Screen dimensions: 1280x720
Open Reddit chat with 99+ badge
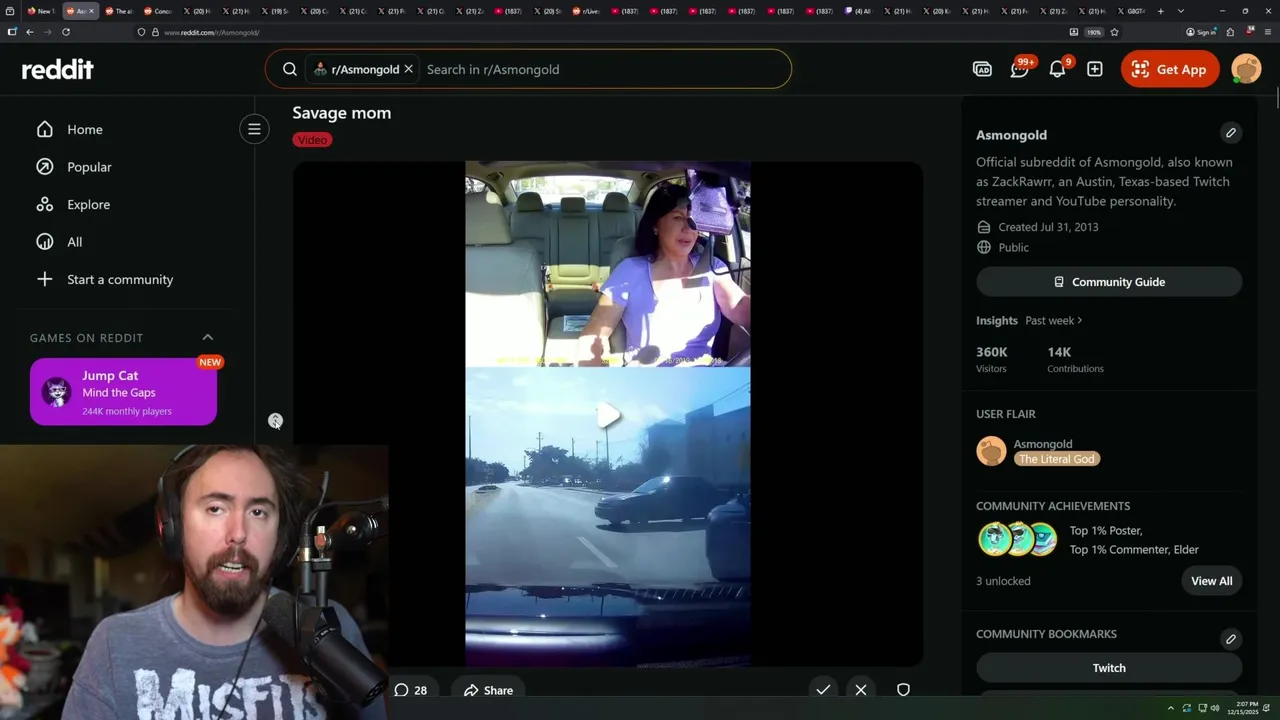point(1020,69)
